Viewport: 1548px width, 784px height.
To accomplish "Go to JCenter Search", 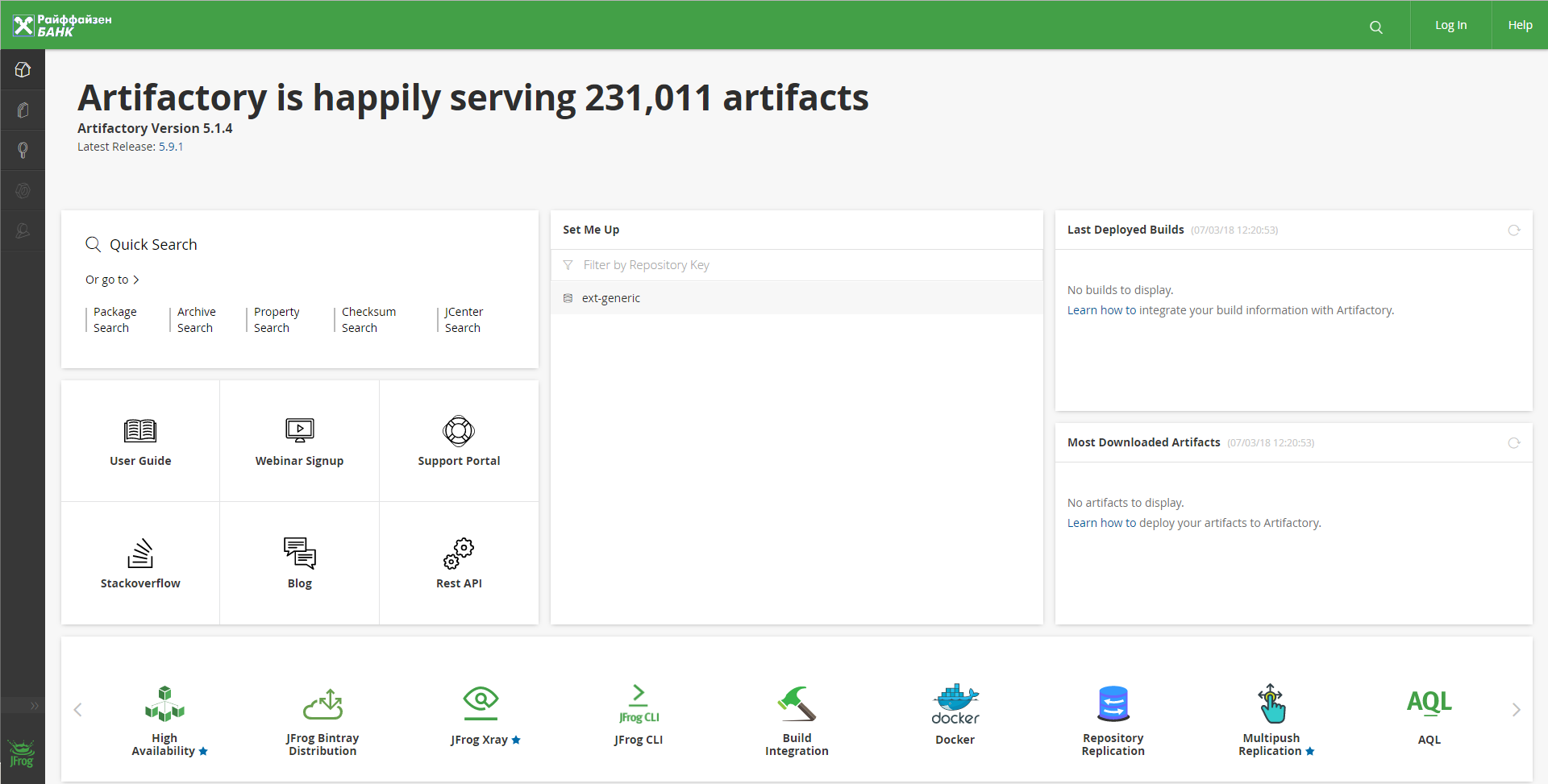I will 464,320.
